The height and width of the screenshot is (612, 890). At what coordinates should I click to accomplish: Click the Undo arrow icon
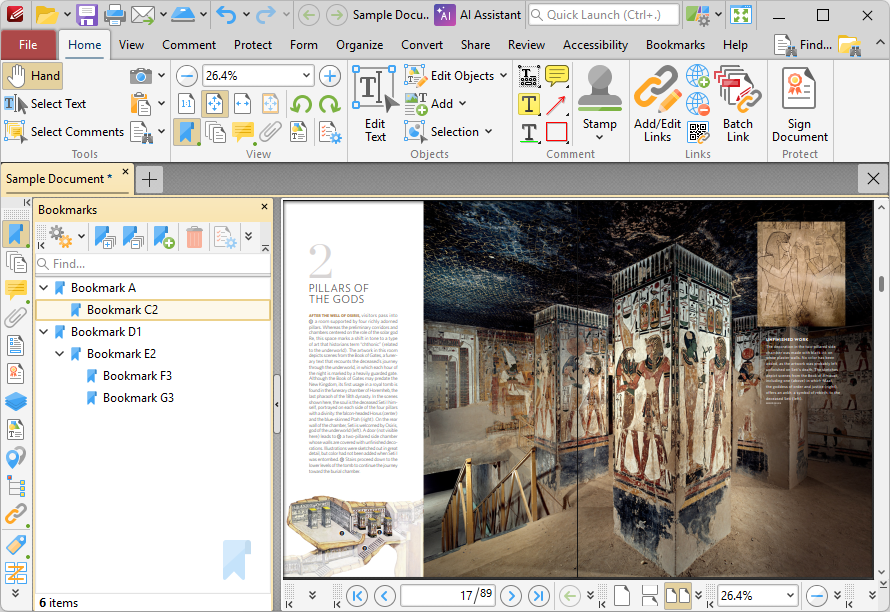click(x=226, y=15)
